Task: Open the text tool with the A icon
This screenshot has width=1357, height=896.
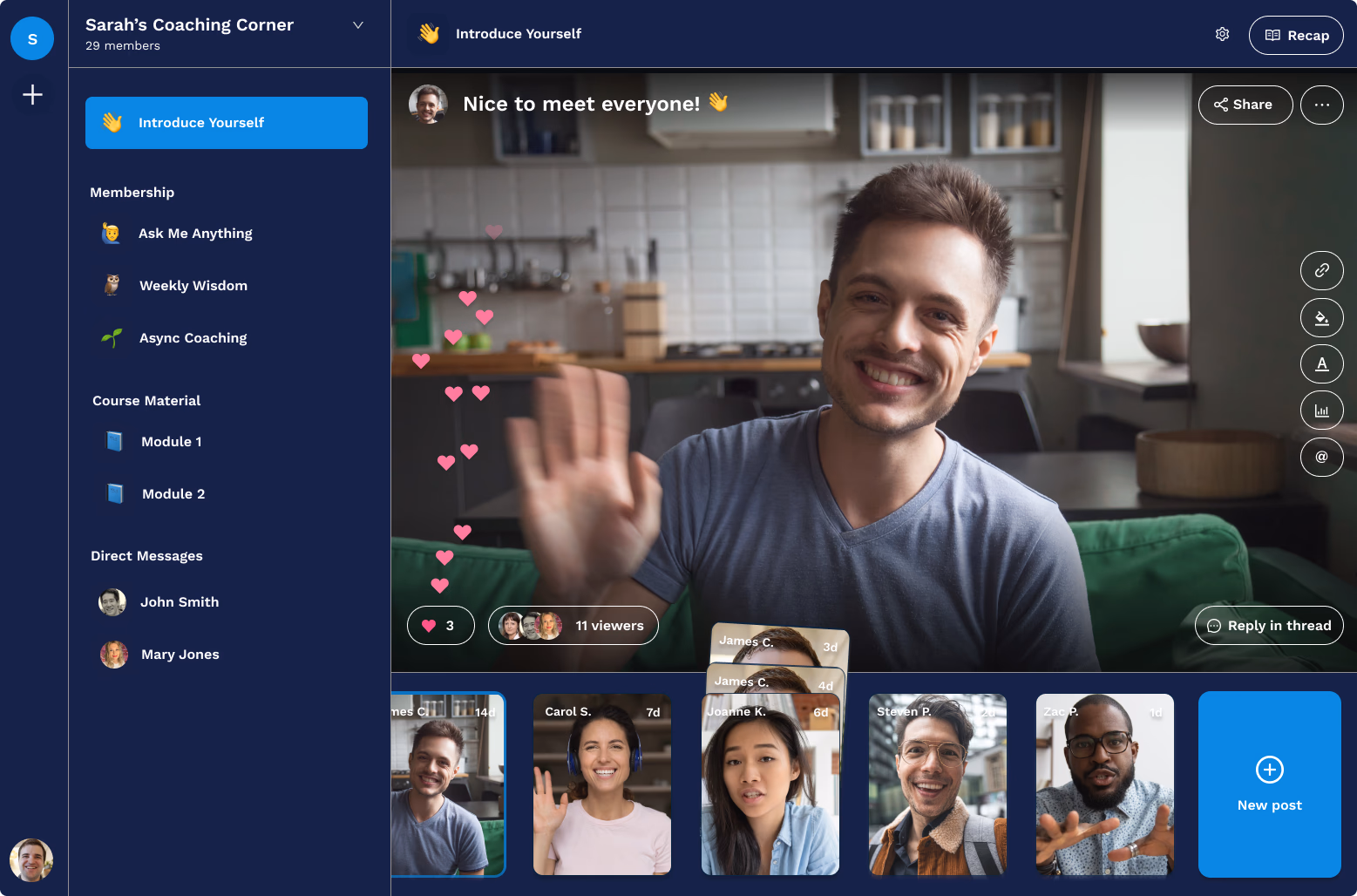Action: click(1321, 363)
